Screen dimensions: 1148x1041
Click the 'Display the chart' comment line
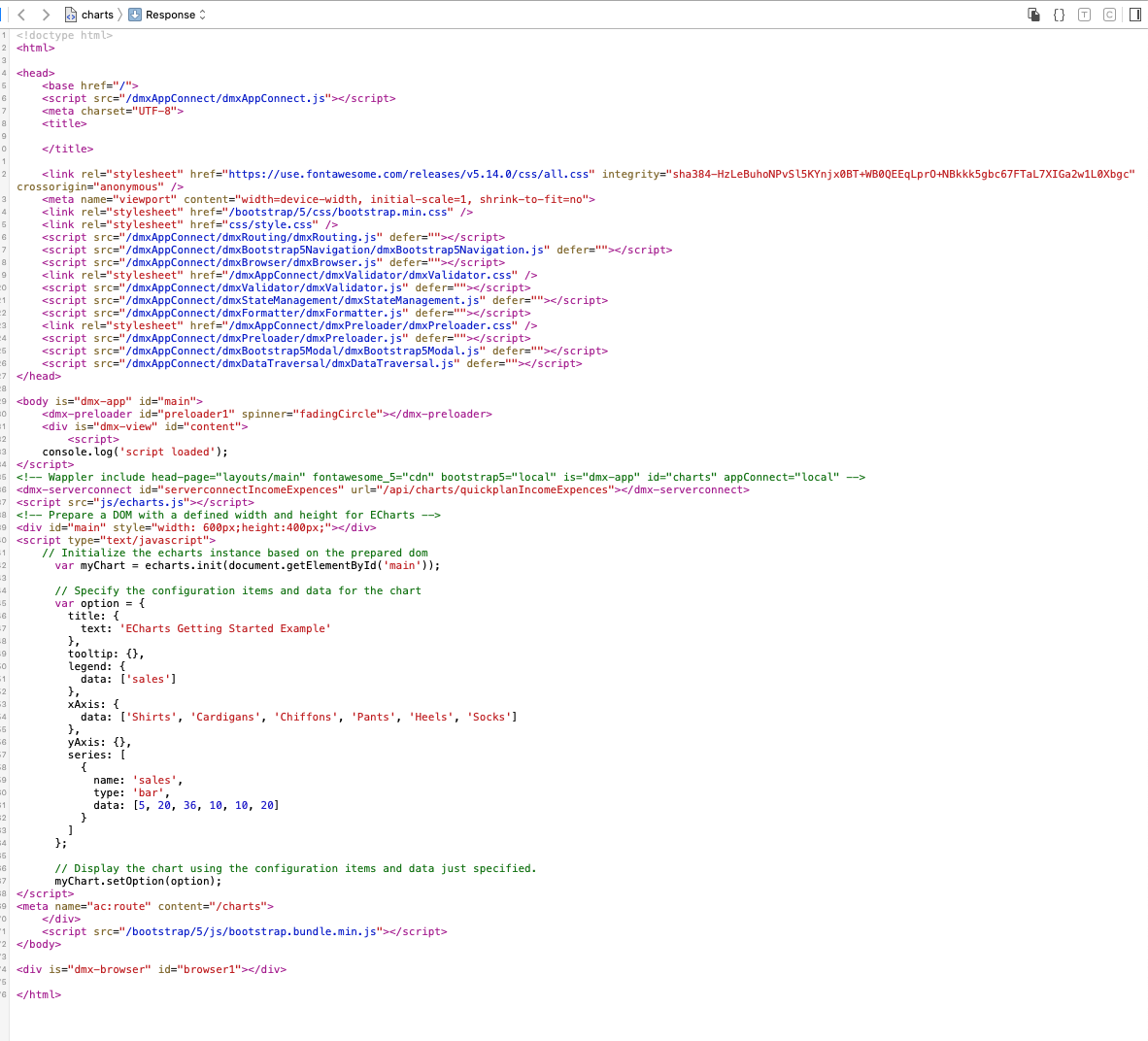click(x=296, y=869)
